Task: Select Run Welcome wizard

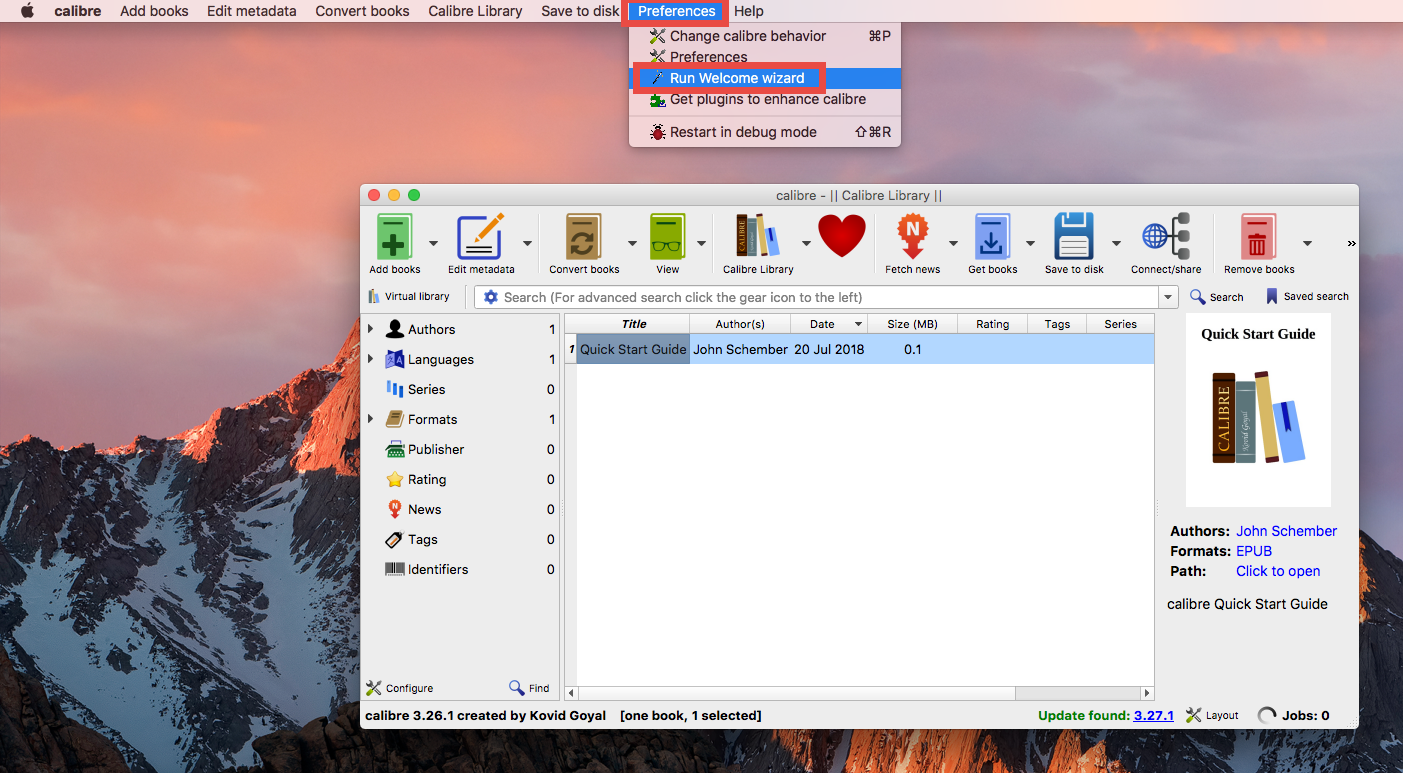Action: pyautogui.click(x=735, y=77)
